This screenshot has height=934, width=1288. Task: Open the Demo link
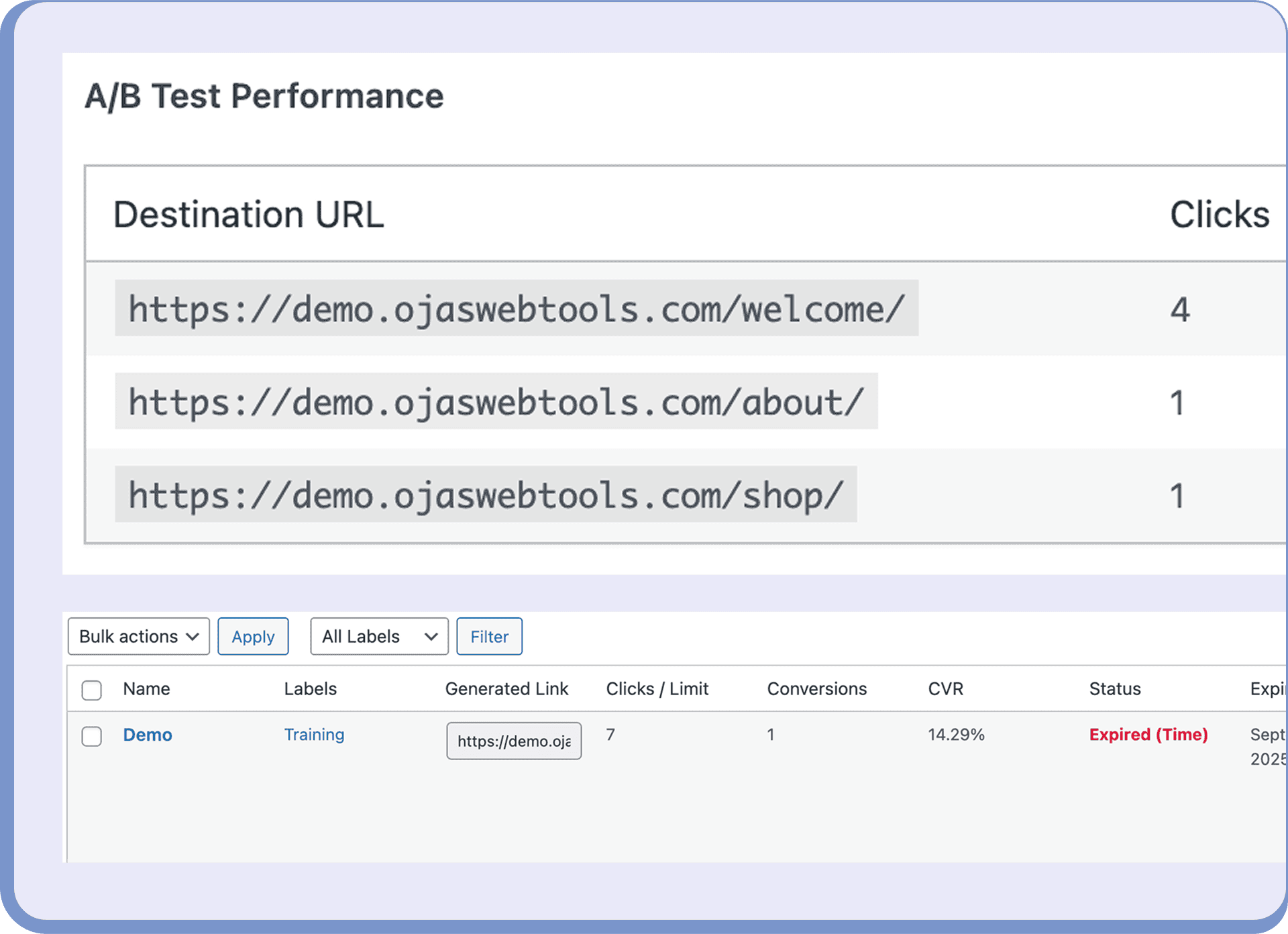[147, 735]
